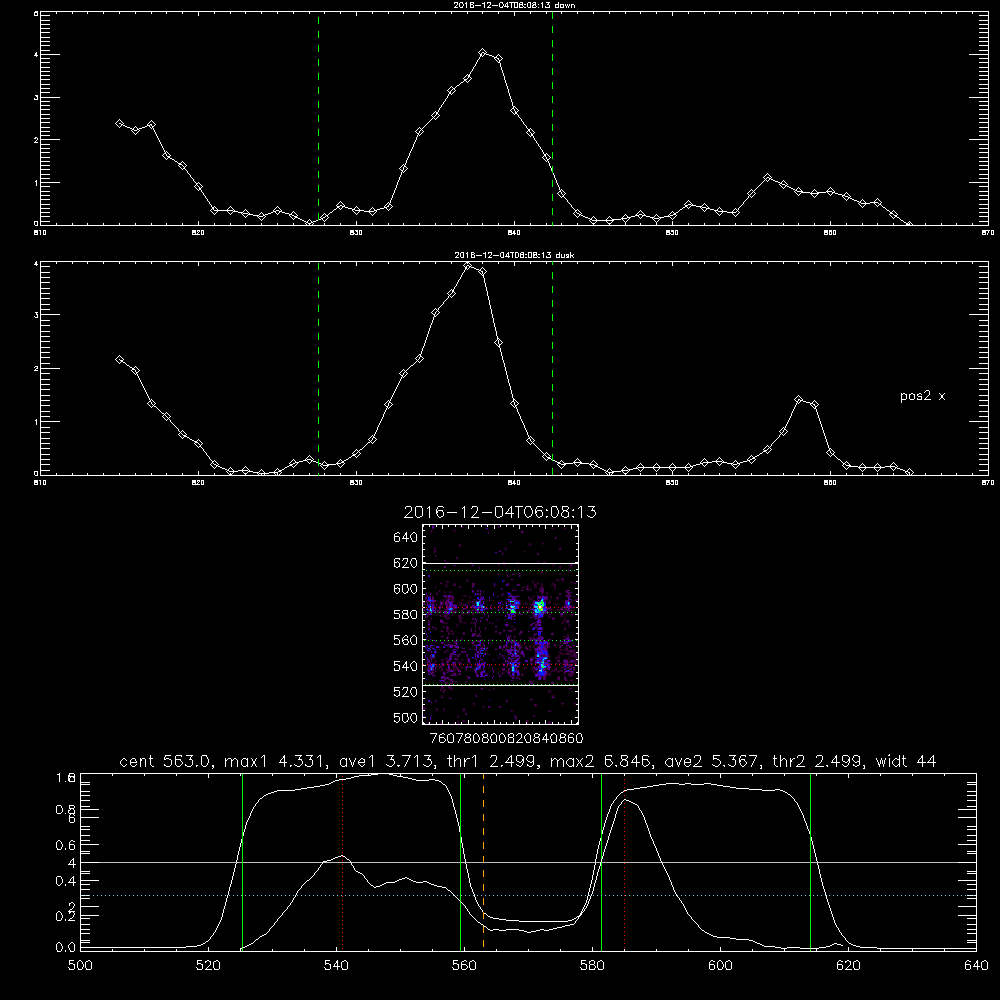Click the upper white horizontal line on heatmap
The width and height of the screenshot is (1000, 1000).
[x=501, y=563]
